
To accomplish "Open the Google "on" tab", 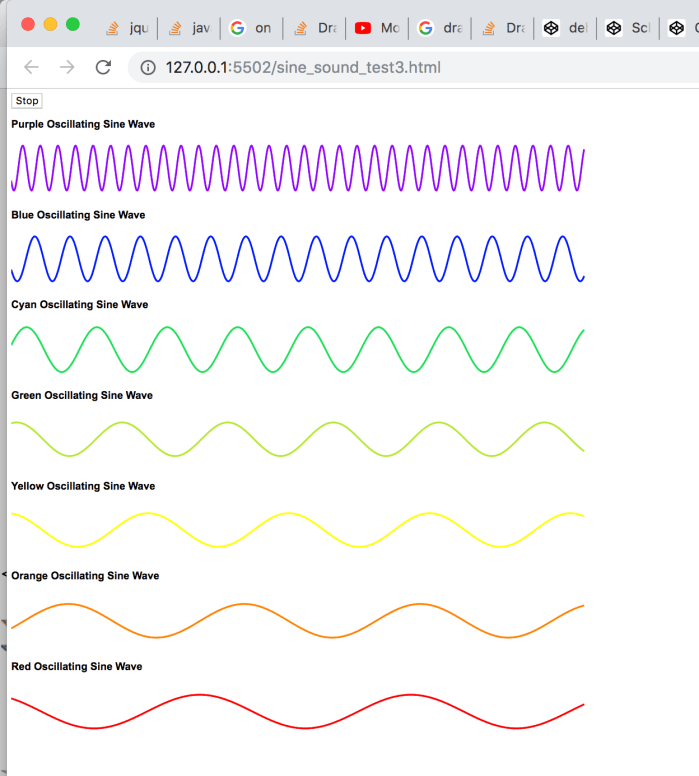I will click(252, 28).
